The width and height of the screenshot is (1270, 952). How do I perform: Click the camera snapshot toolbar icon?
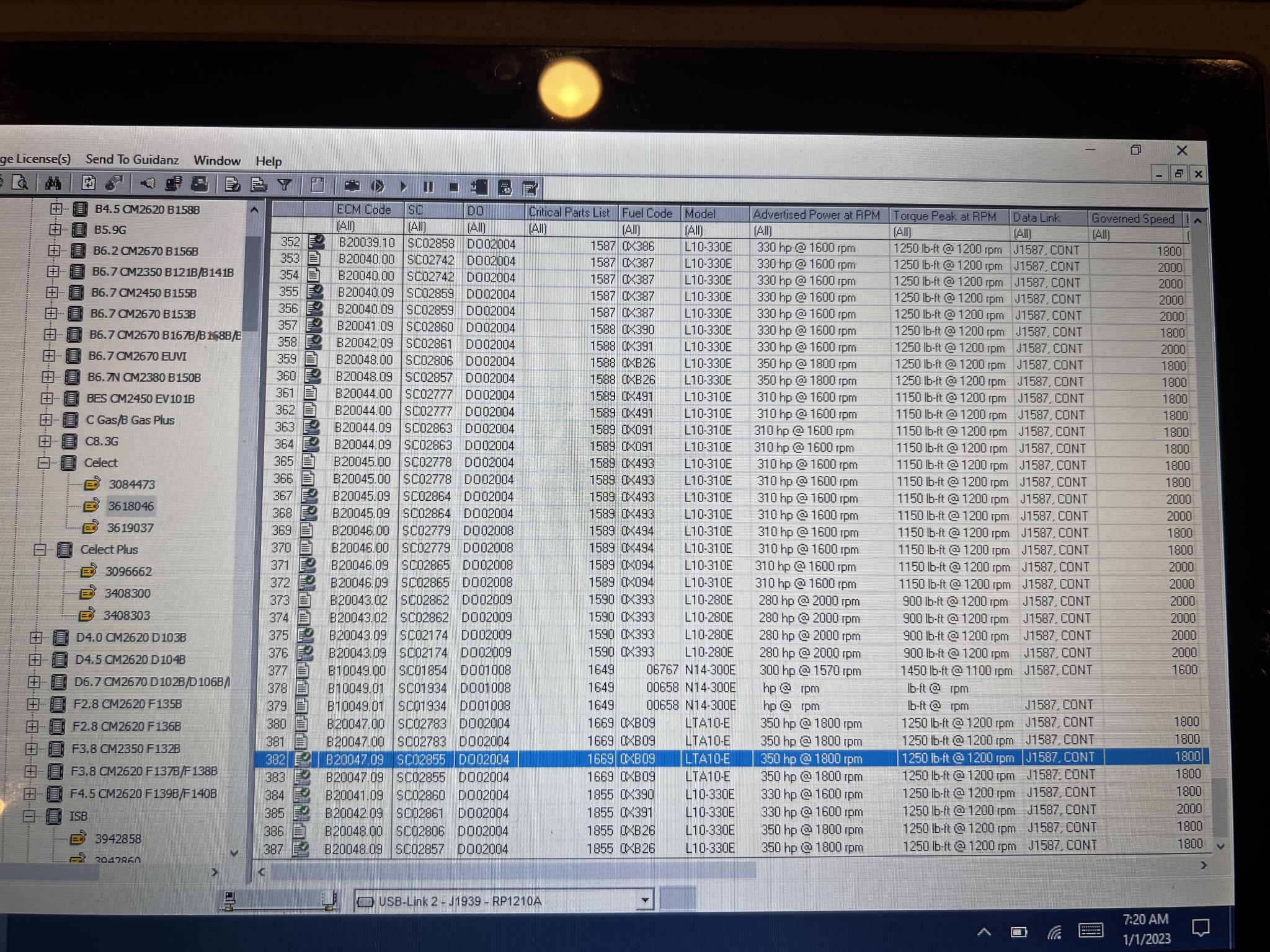352,186
